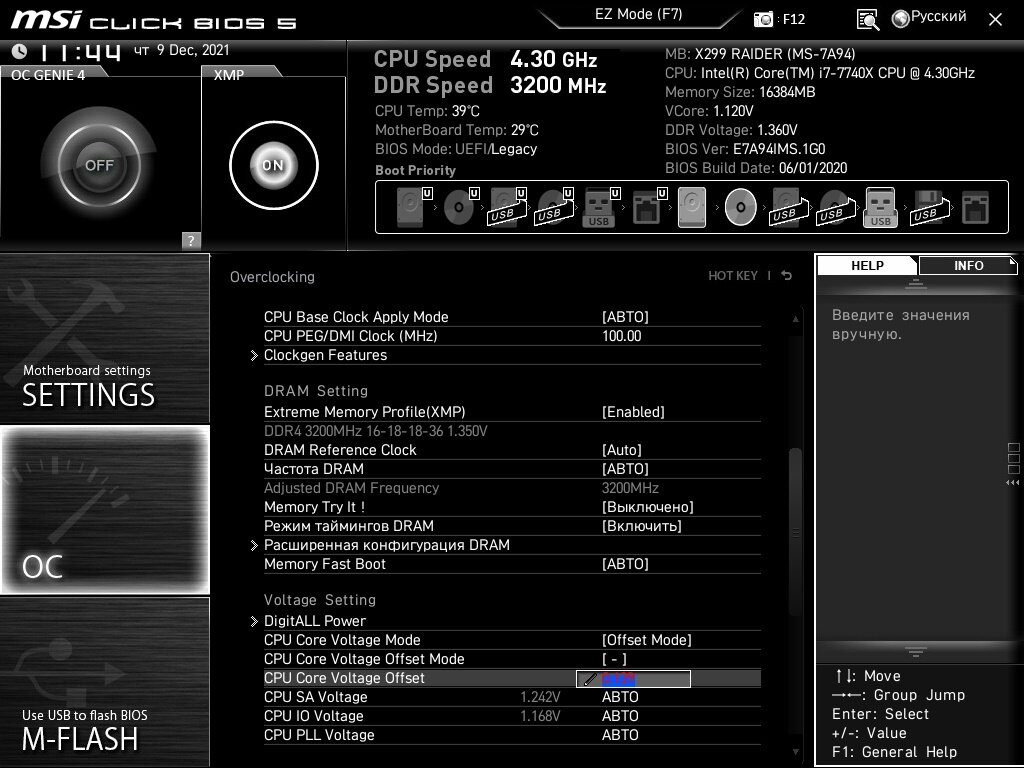Select the legacy CD/DVD boot icon without U badge
Viewport: 1024px width, 768px height.
[741, 207]
